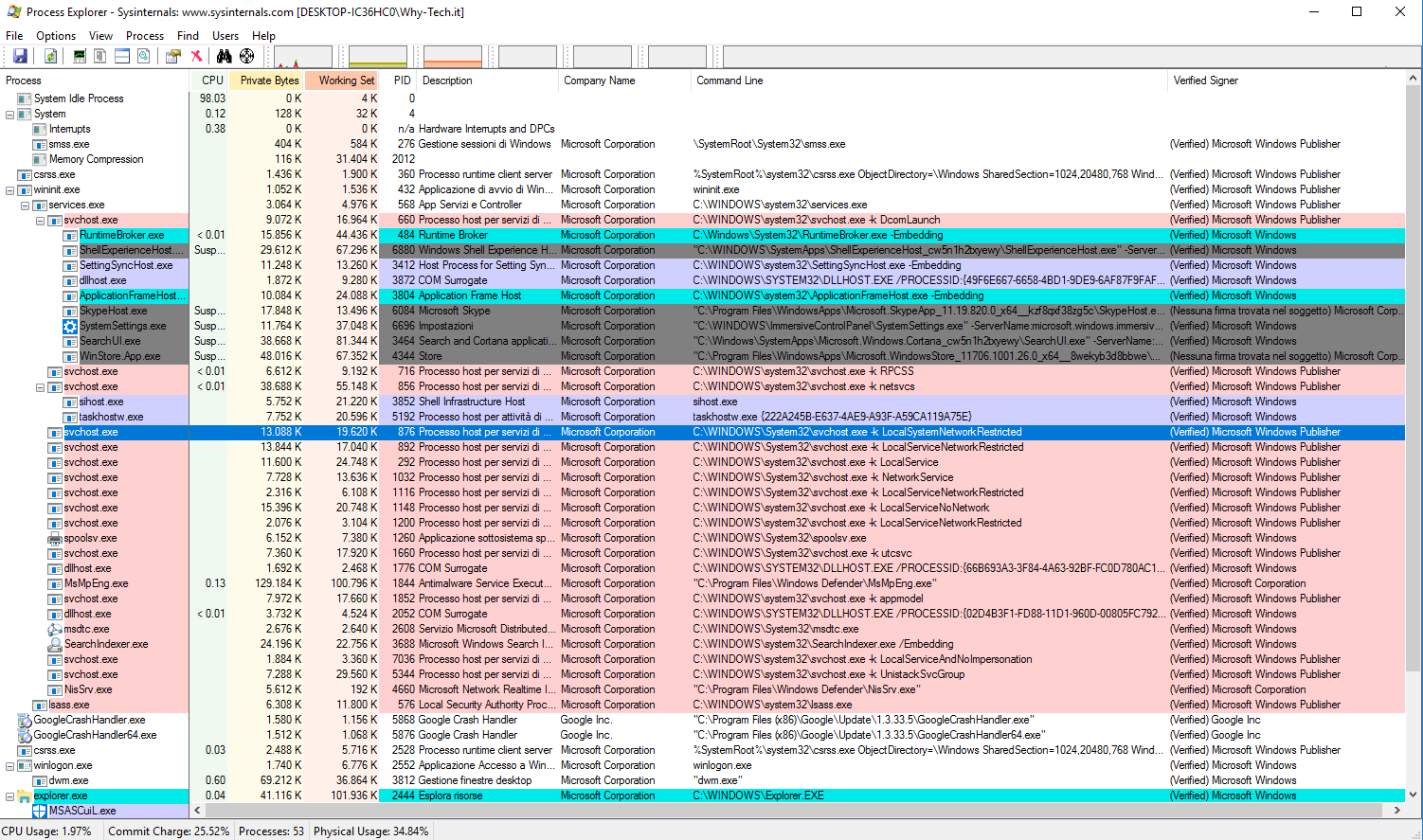The image size is (1423, 840).
Task: Click the DLL/Handles view toolbar icon
Action: coord(144,56)
